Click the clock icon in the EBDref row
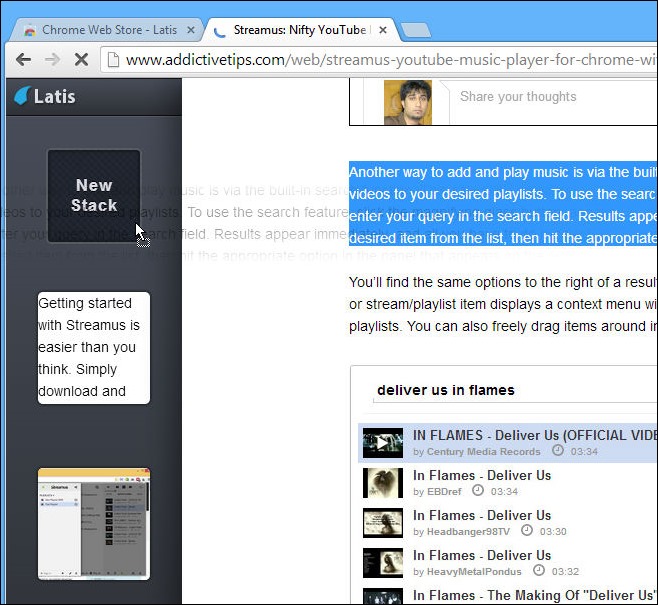 (x=478, y=490)
